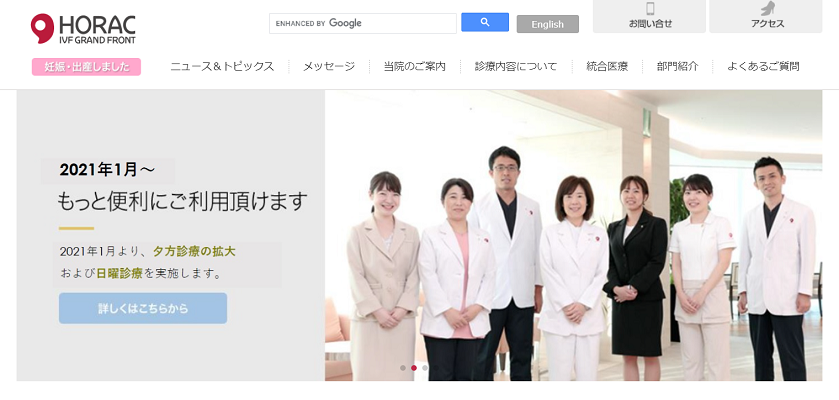Expand the 統合医療 menu
839x400 pixels.
[x=607, y=67]
